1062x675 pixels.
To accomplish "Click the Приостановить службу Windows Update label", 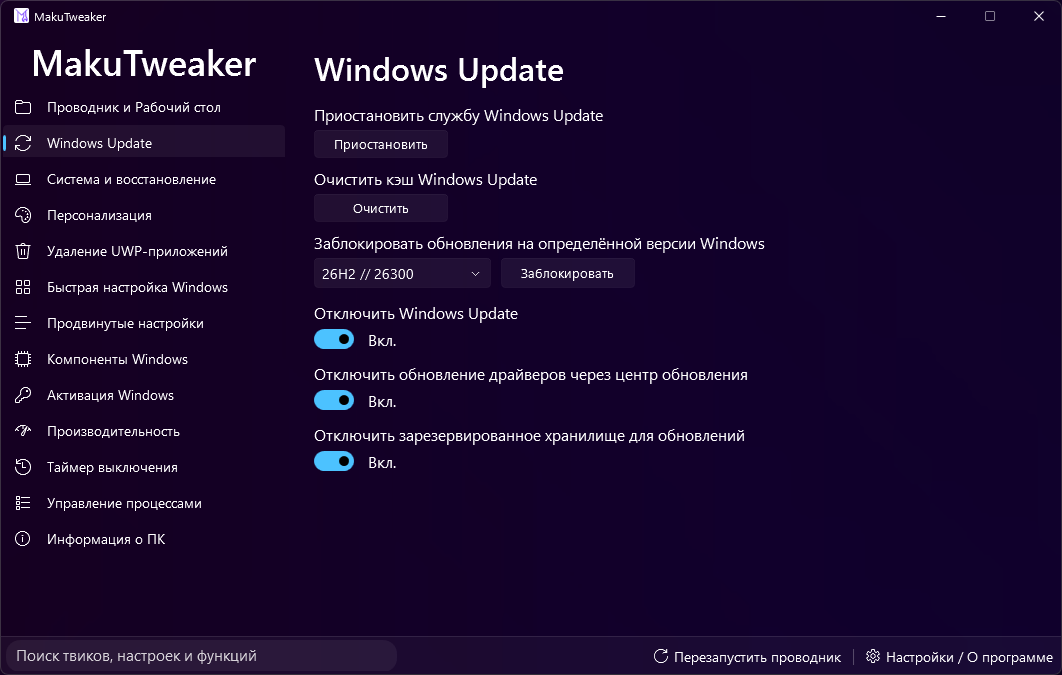I will tap(459, 116).
